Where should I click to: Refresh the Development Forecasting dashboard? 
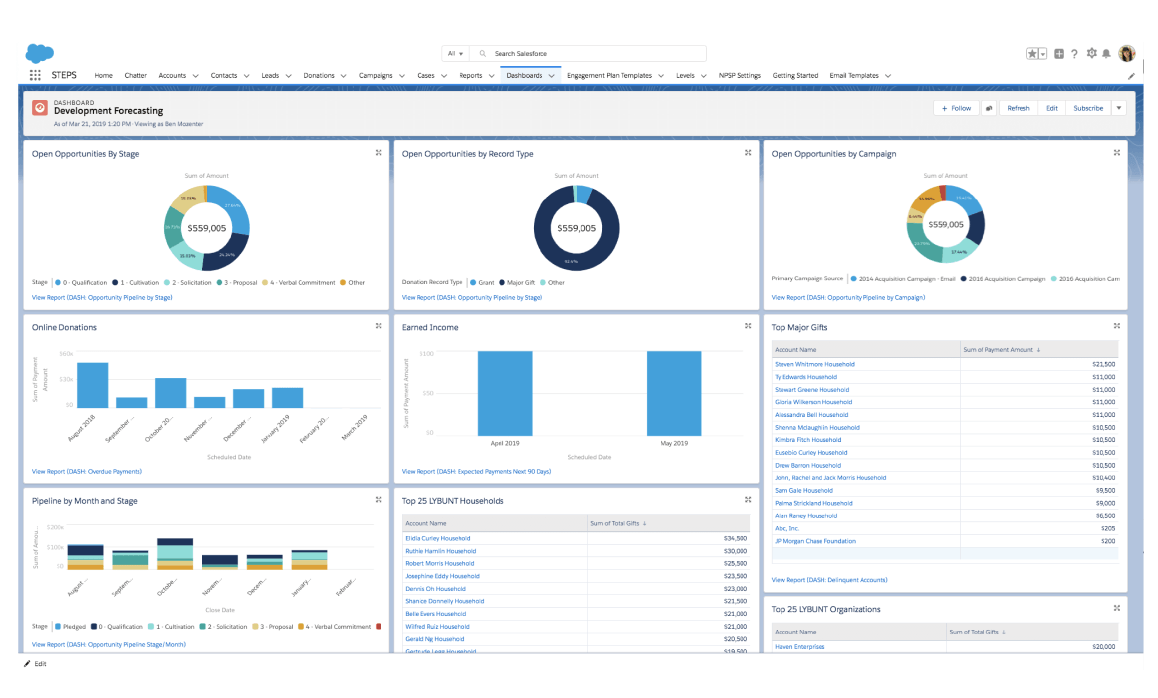(x=1018, y=107)
